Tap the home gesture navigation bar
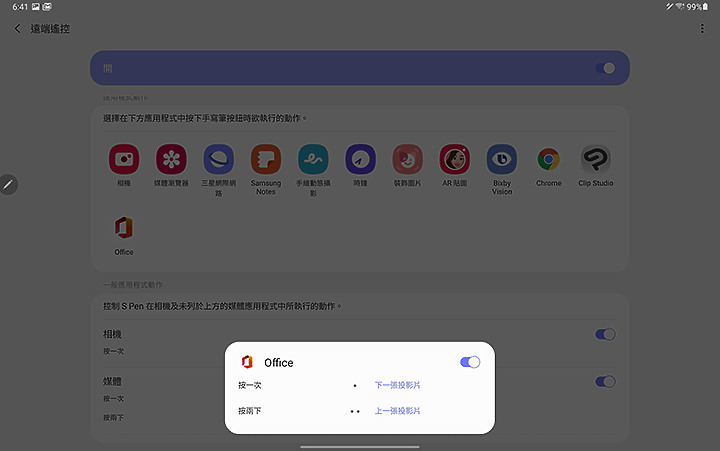The image size is (720, 451). (360, 446)
